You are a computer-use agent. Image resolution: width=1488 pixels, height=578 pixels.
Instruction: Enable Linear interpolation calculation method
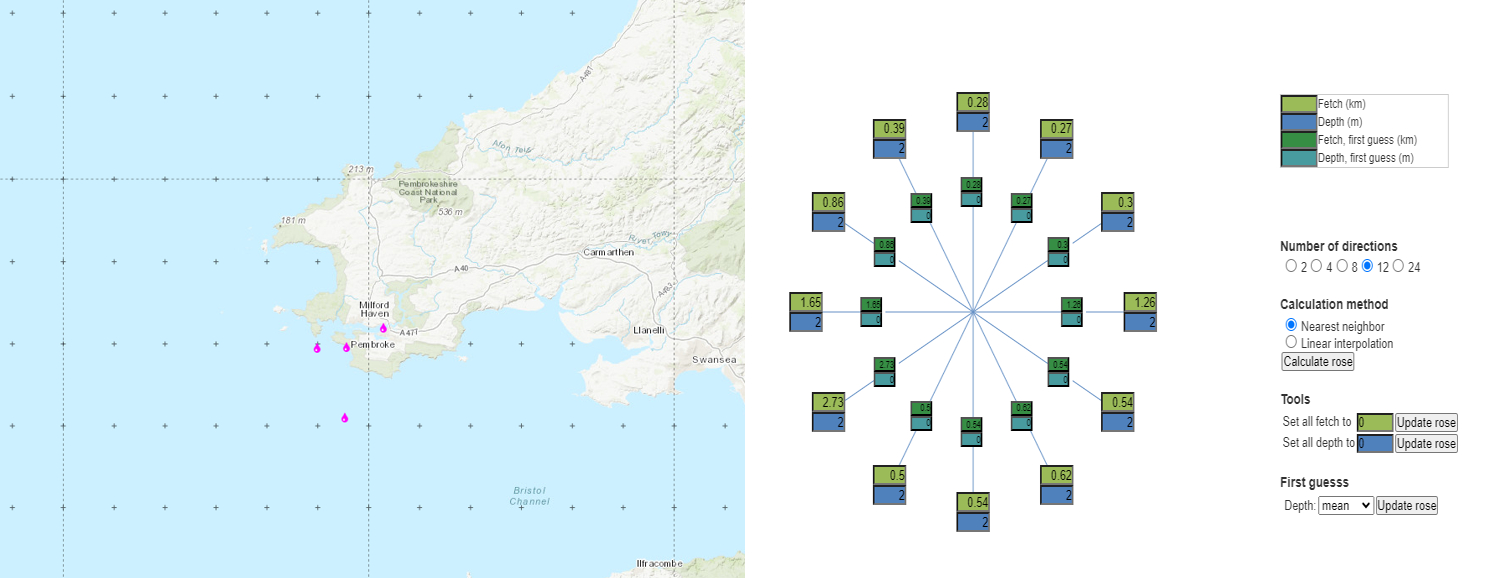pyautogui.click(x=1290, y=343)
